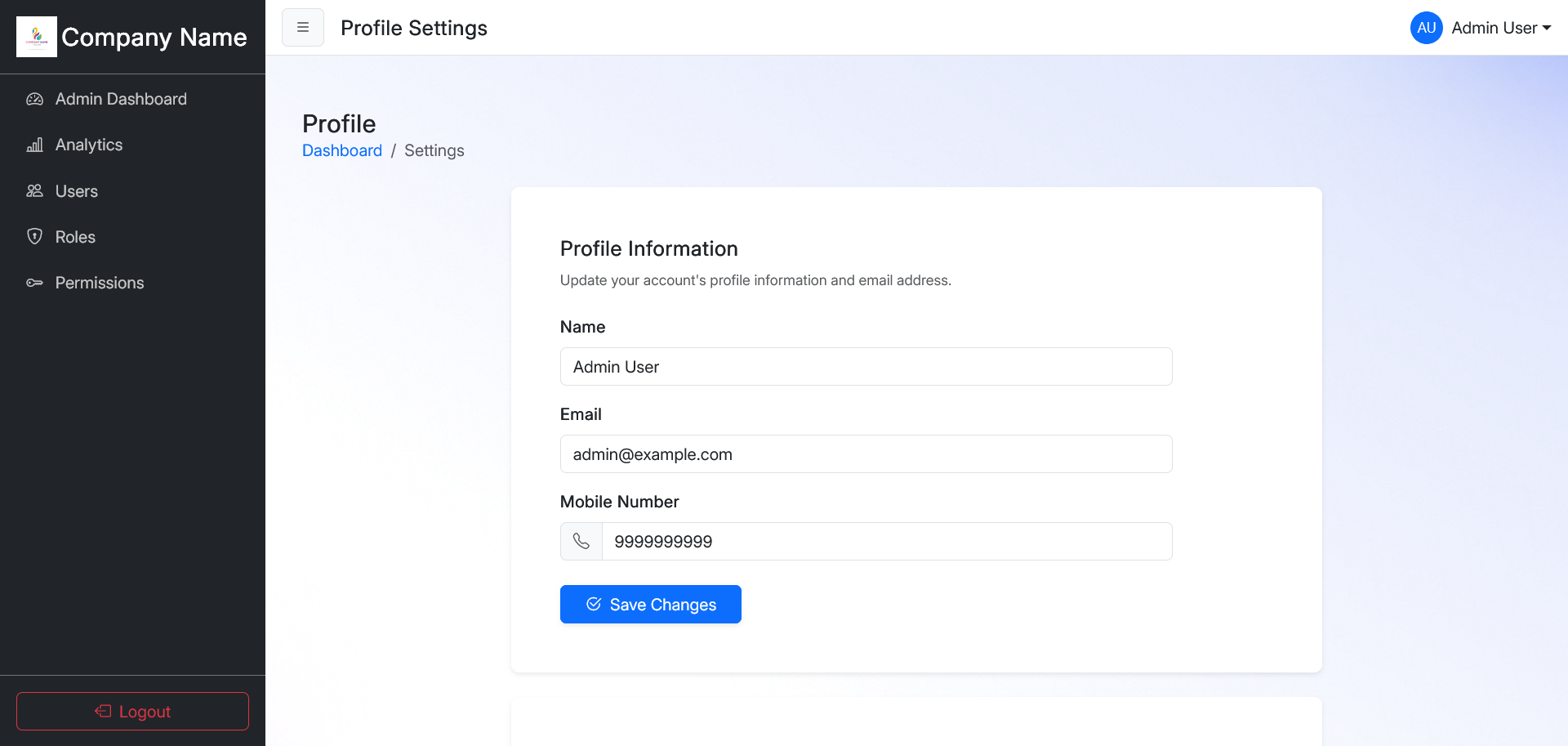Open the Analytics menu item

(x=89, y=145)
